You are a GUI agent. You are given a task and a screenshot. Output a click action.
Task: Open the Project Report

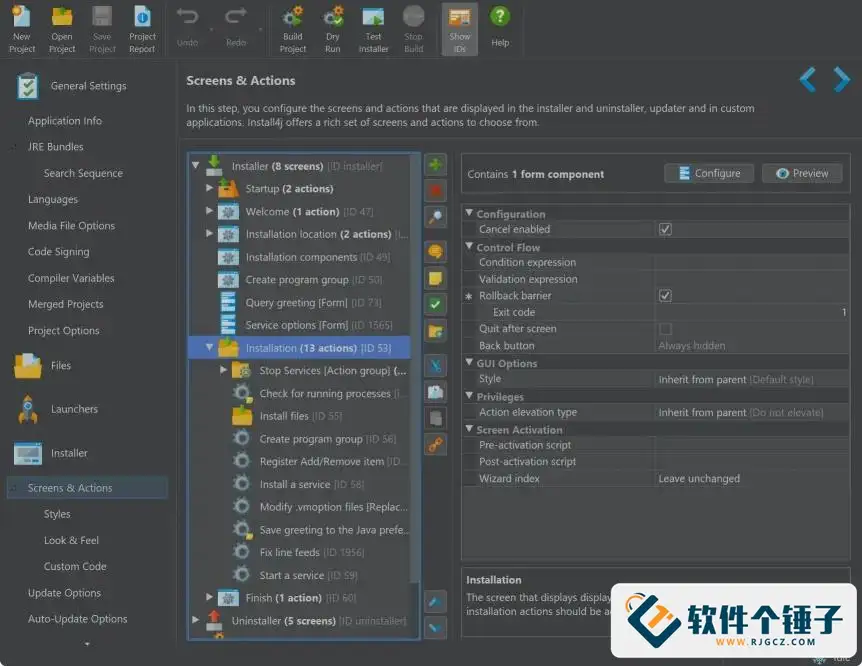(x=142, y=28)
